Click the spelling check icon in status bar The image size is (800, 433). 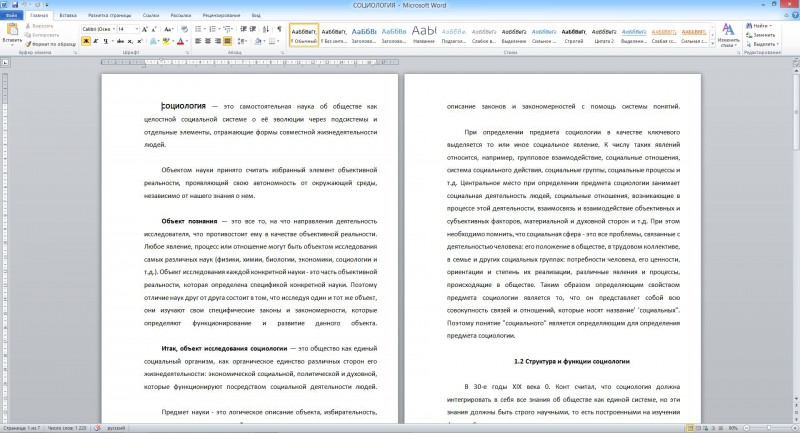[97, 428]
